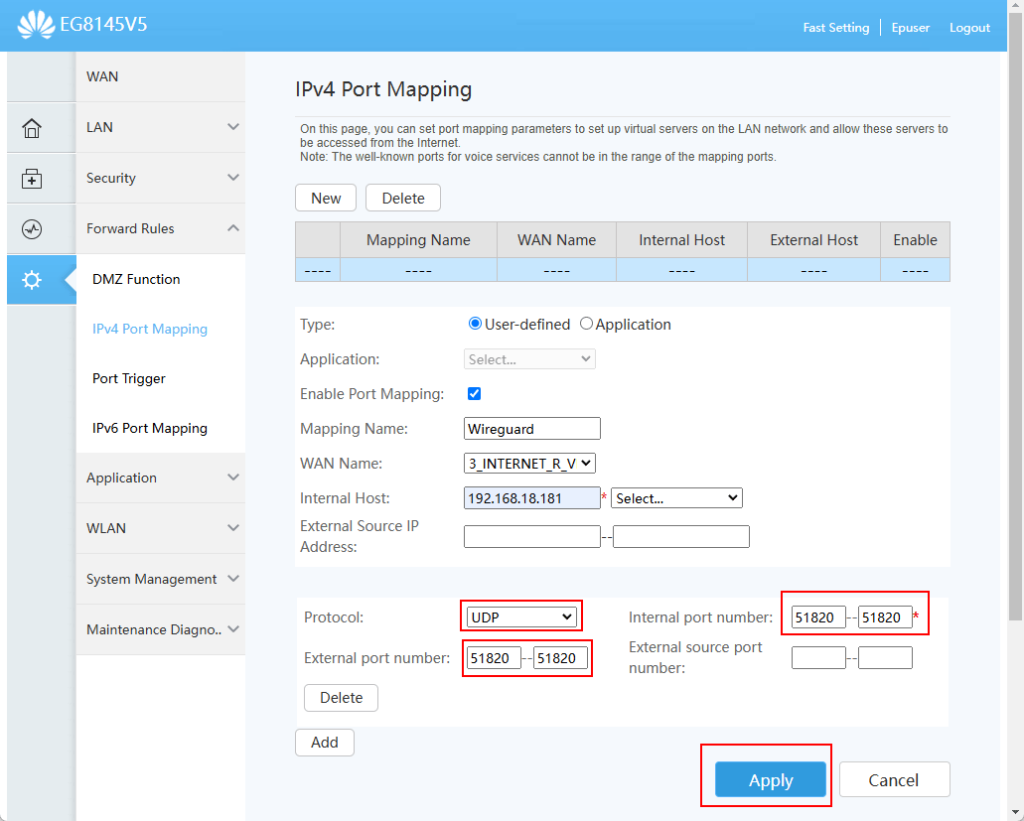
Task: Click the Mapping Name input field
Action: pyautogui.click(x=532, y=429)
